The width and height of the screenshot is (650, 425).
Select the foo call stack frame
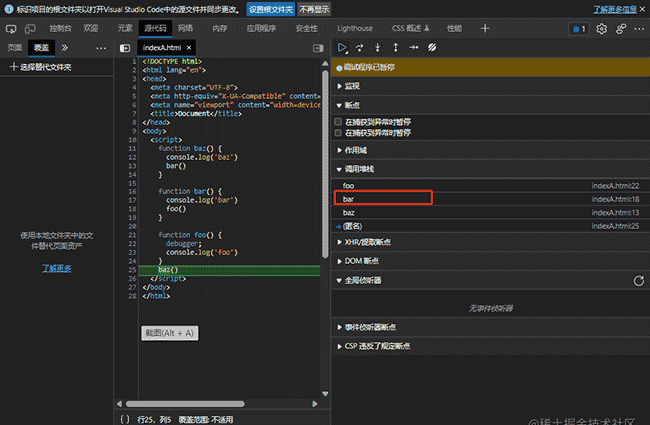490,186
